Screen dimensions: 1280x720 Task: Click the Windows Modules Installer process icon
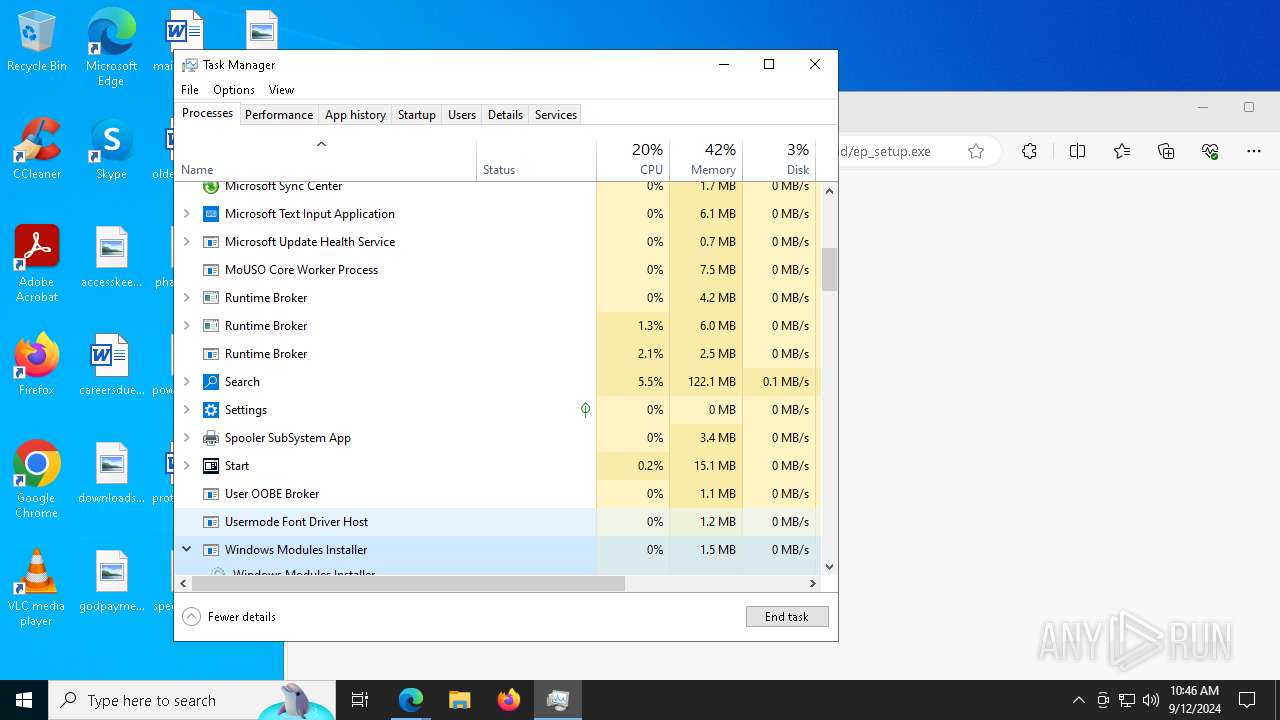(210, 550)
